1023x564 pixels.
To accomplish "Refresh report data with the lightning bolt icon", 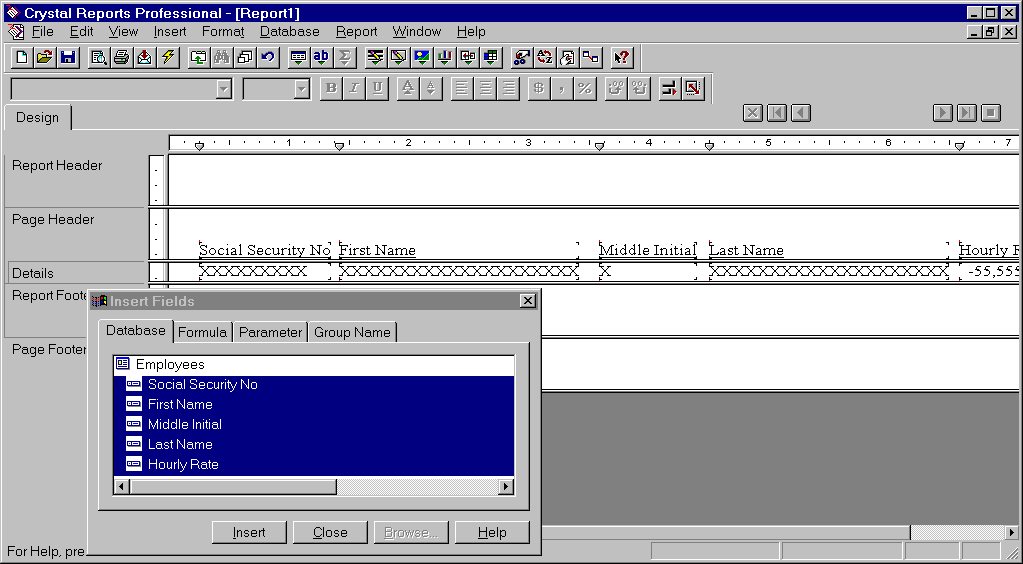I will click(168, 57).
